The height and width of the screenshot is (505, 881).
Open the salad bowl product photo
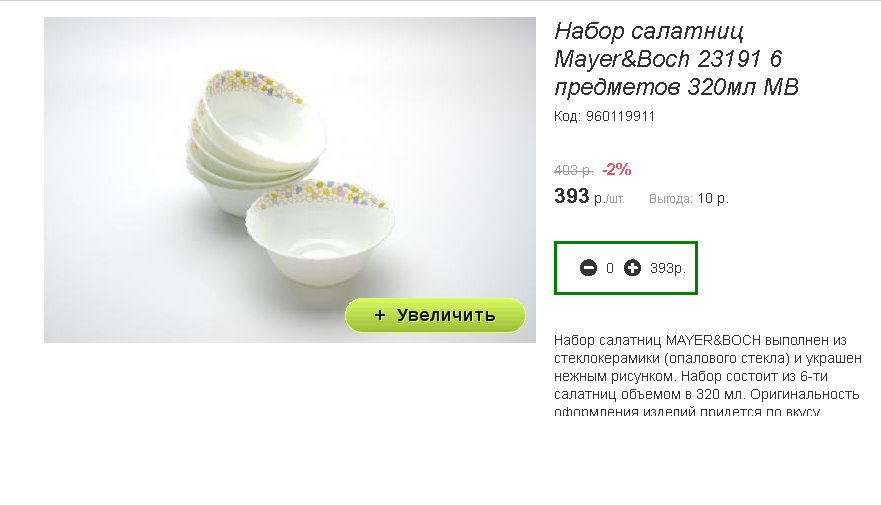click(290, 180)
